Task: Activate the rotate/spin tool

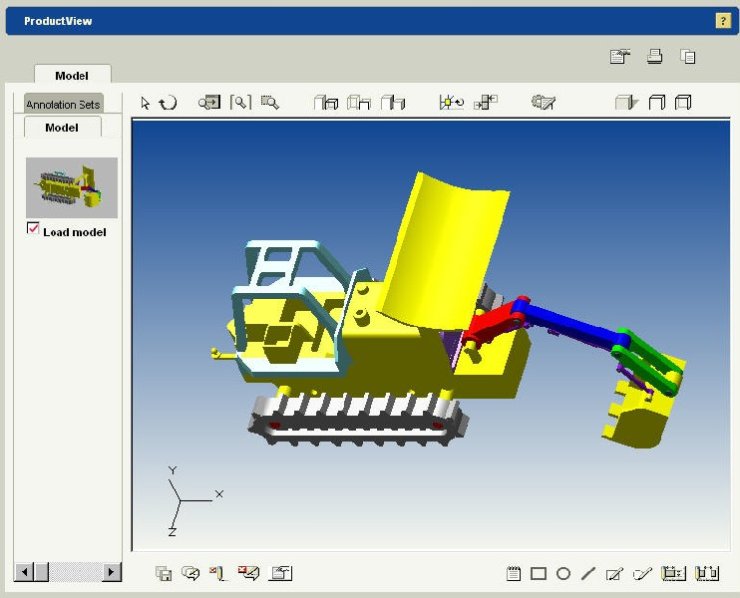Action: tap(167, 102)
